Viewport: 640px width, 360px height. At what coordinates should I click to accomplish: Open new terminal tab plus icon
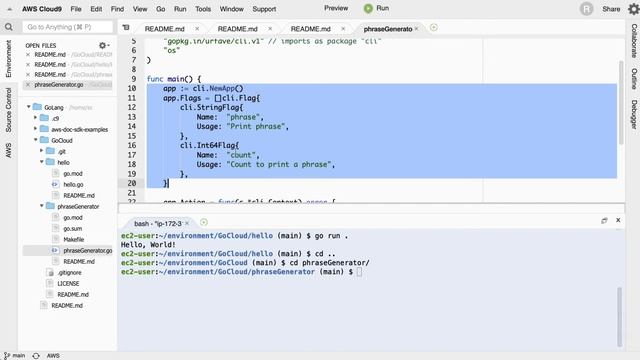pos(204,222)
